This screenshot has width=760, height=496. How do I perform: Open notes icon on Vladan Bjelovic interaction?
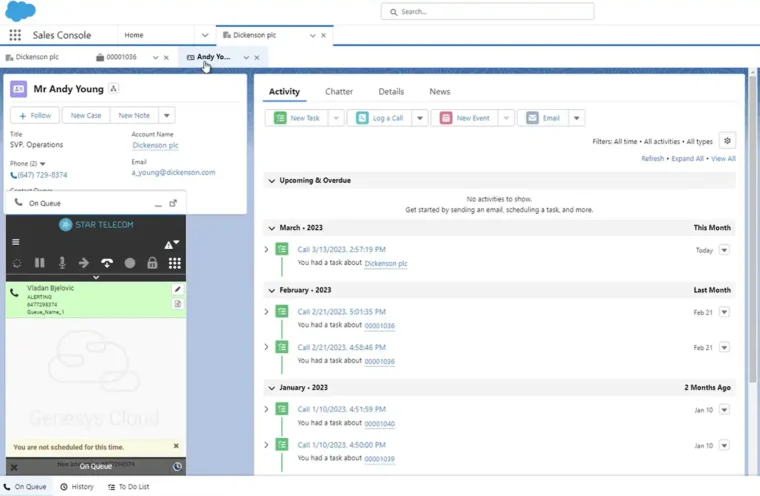pos(177,304)
